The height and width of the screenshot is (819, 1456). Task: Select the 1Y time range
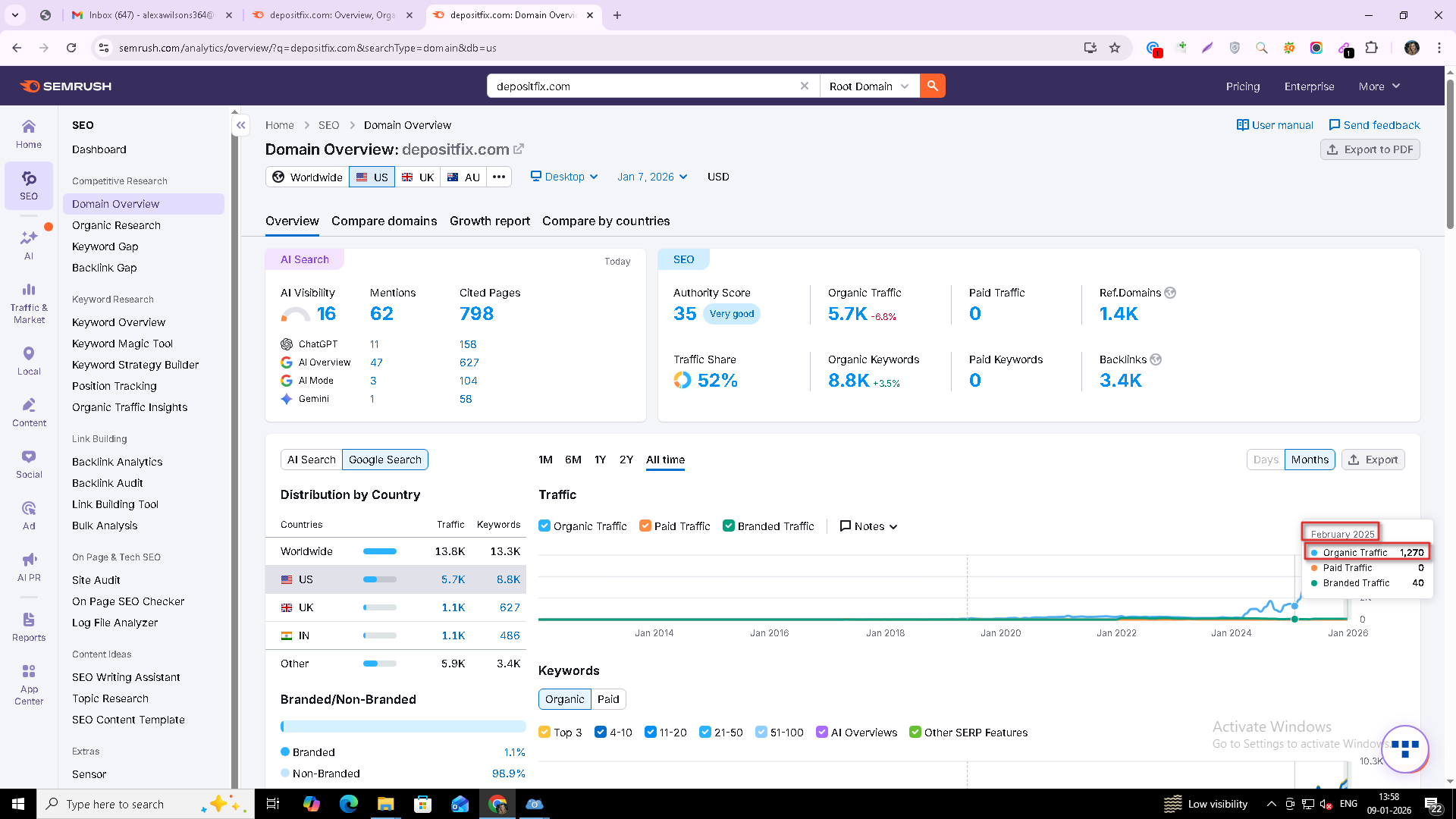[x=600, y=460]
